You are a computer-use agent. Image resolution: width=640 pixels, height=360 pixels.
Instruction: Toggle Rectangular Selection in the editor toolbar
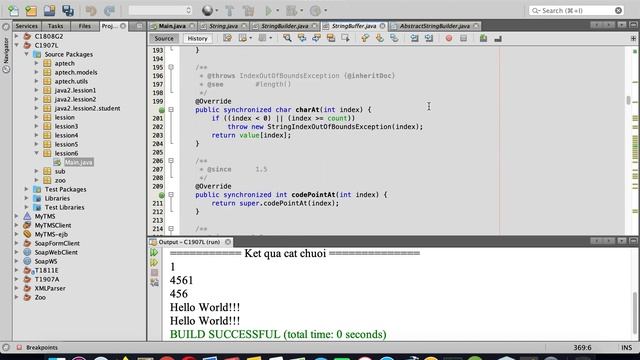coord(345,38)
